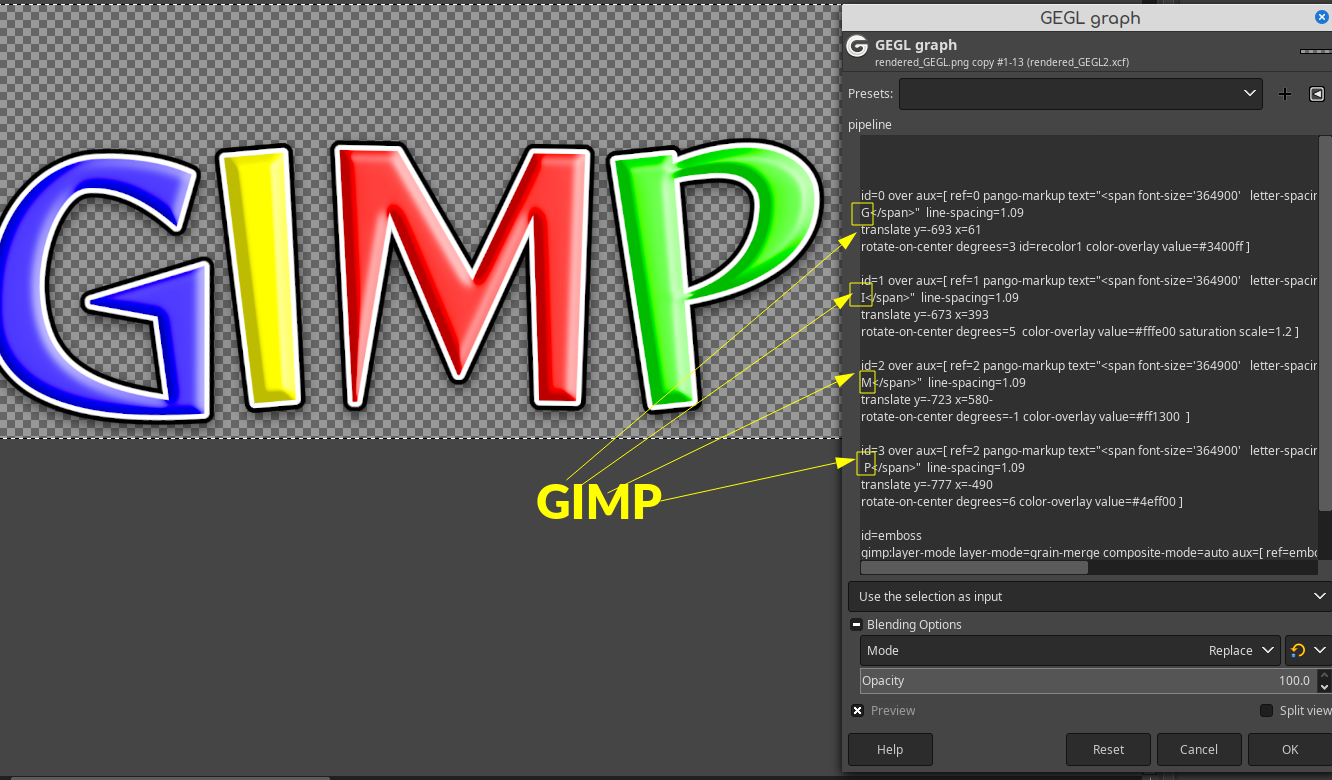Screen dimensions: 1332x780
Task: Click the Opacity slider
Action: point(1088,680)
